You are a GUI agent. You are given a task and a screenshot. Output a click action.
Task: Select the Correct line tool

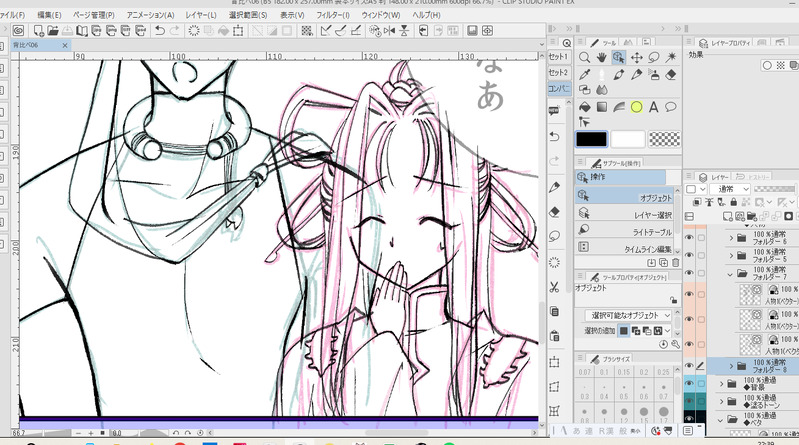(584, 122)
